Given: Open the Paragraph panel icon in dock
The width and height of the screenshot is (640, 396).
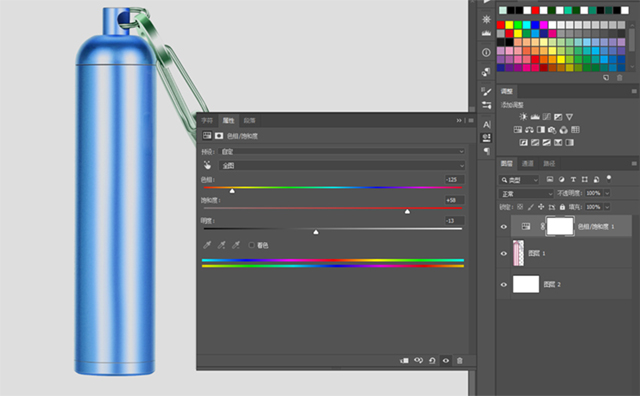Looking at the screenshot, I should 487,151.
